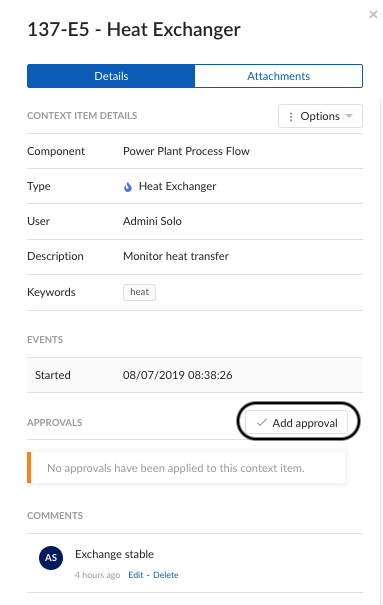Delete the Exchange stable comment
This screenshot has width=383, height=605.
[166, 575]
